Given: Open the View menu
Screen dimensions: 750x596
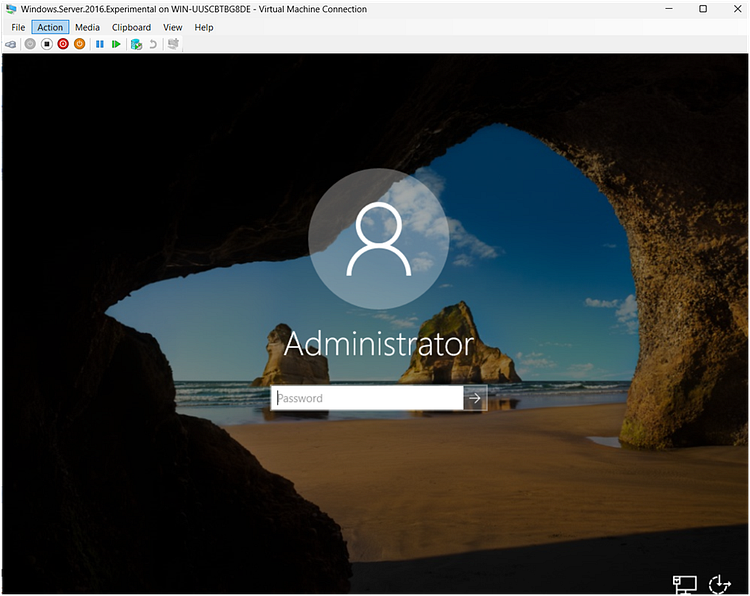Looking at the screenshot, I should pyautogui.click(x=173, y=27).
